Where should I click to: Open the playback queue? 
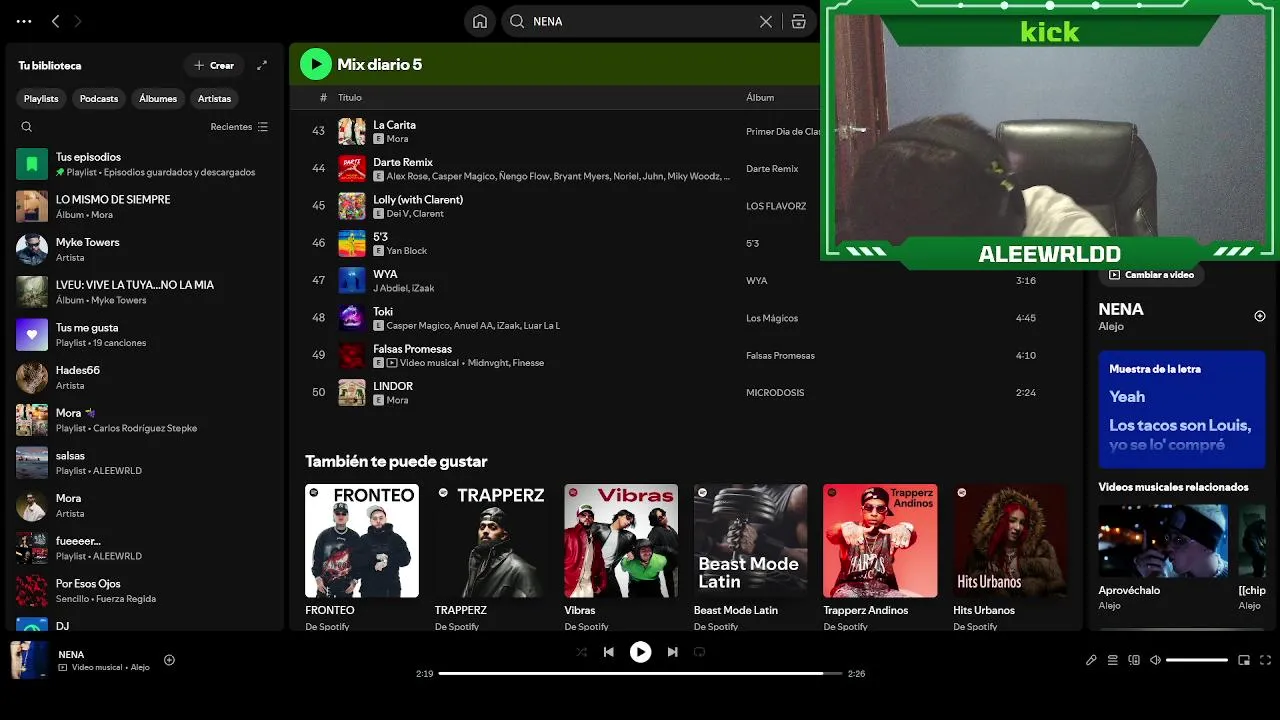coord(1112,660)
